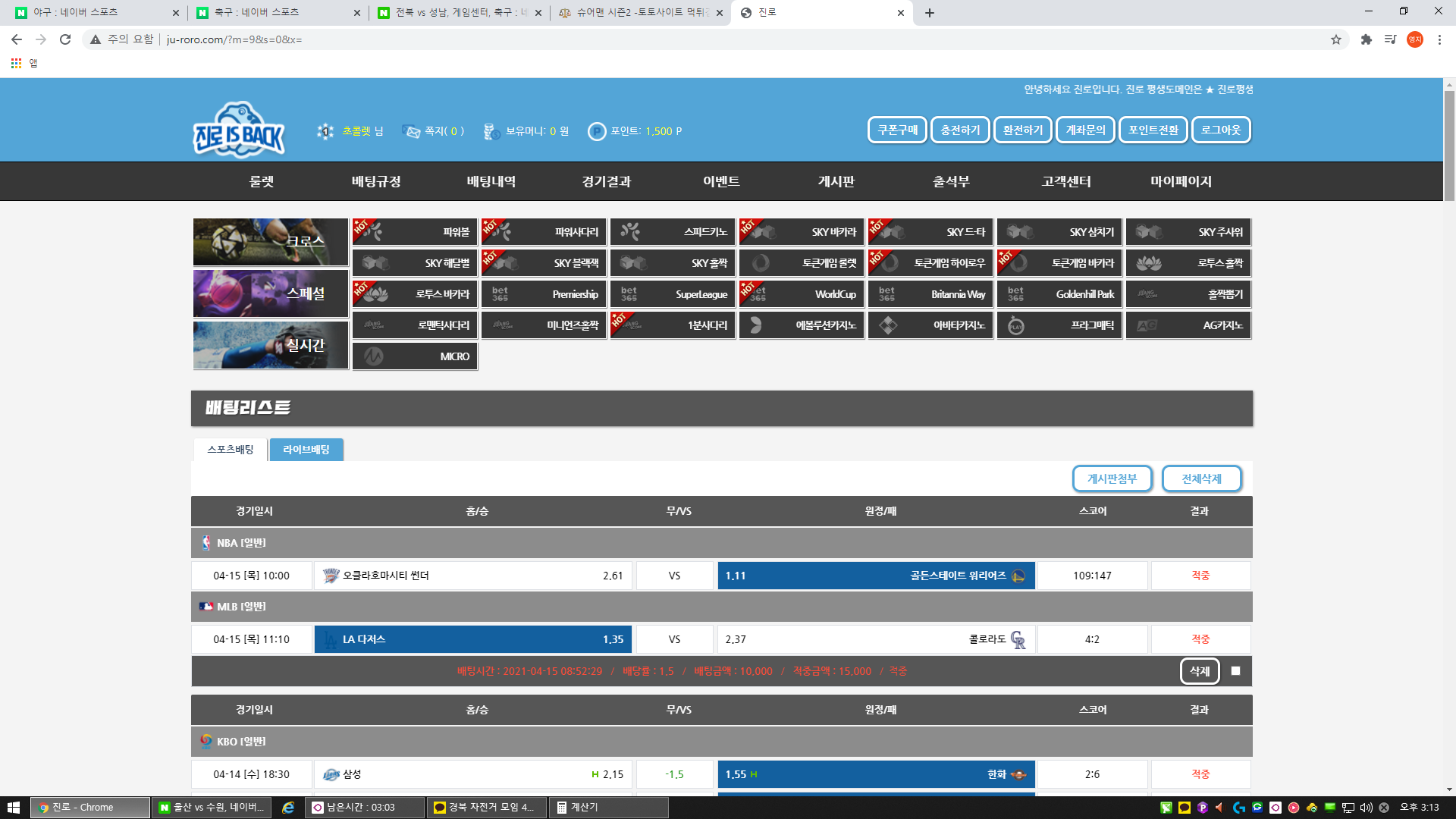The width and height of the screenshot is (1456, 819).
Task: Click the 게시판첨부 button
Action: coord(1112,479)
